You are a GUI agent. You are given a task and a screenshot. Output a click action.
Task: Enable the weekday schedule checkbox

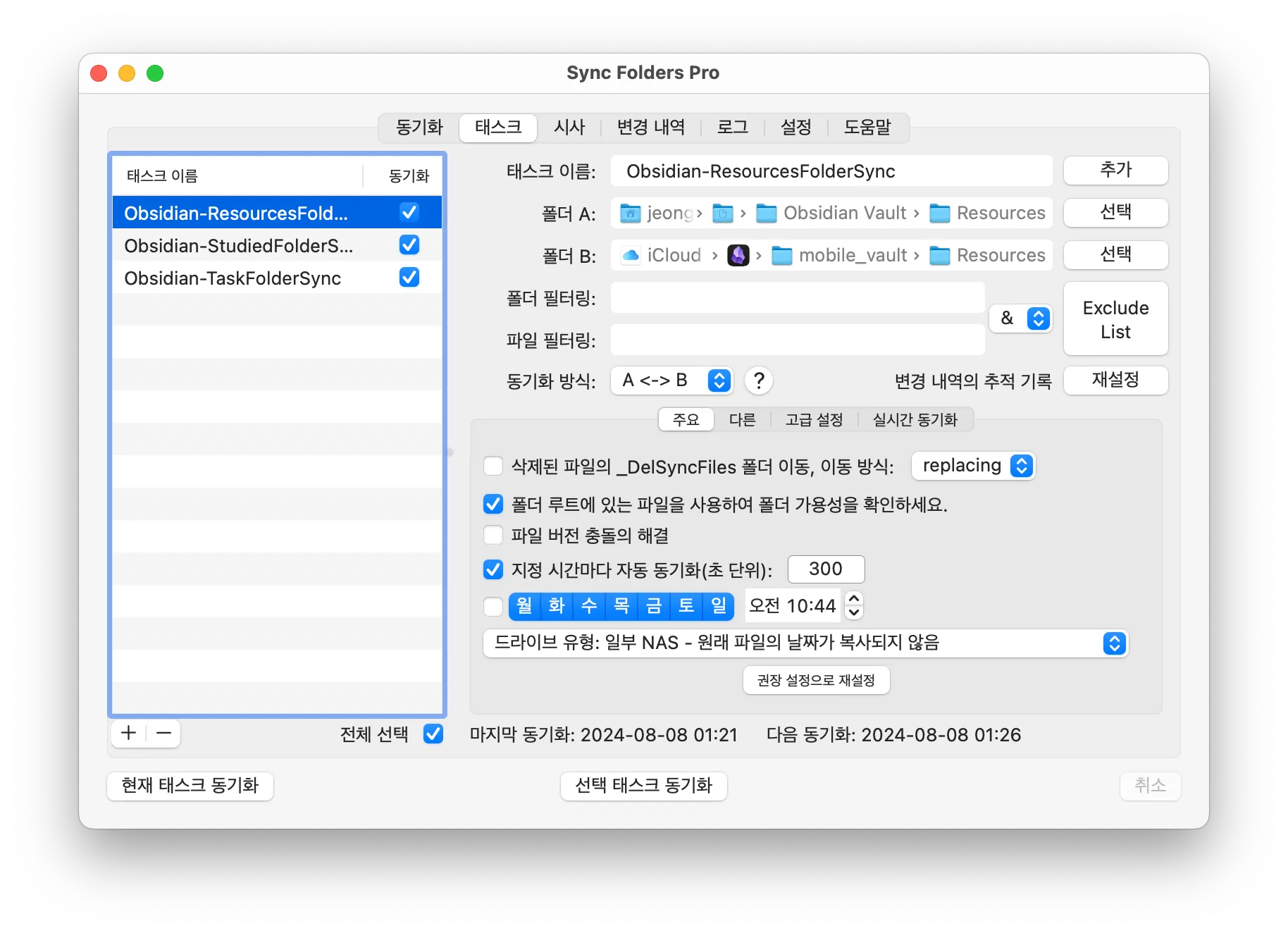coord(493,605)
